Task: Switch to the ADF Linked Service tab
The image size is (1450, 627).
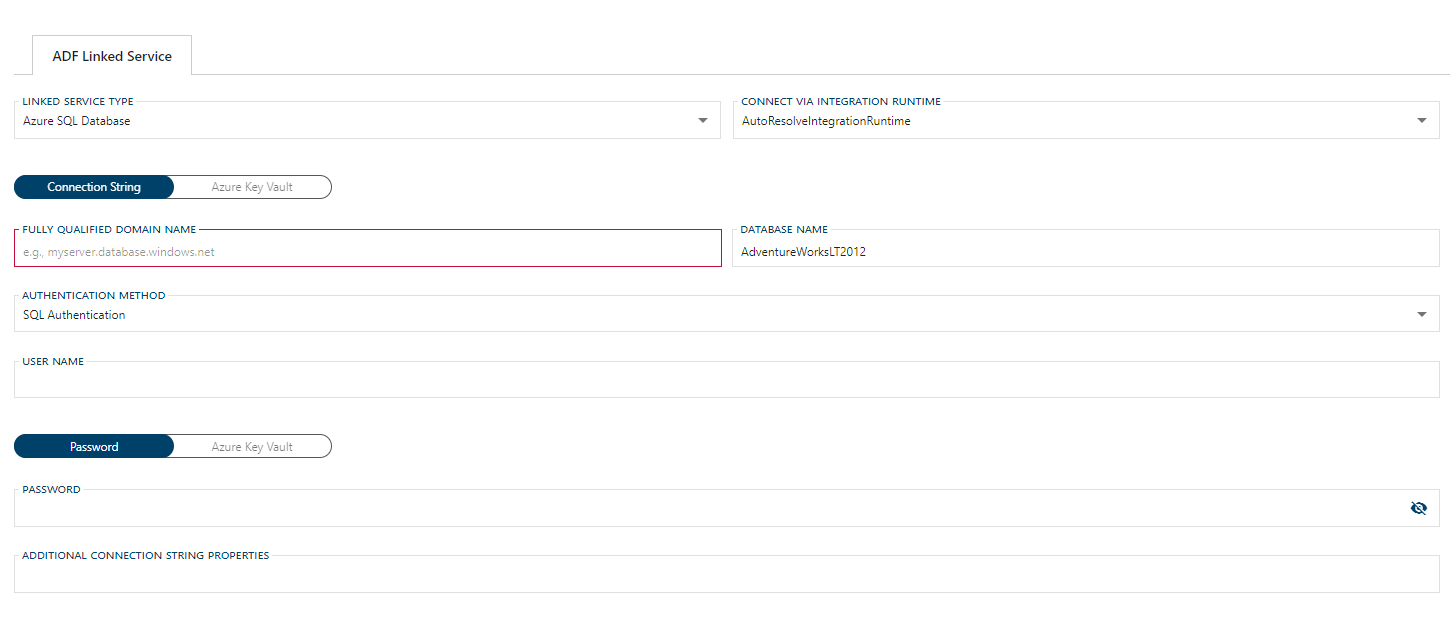Action: coord(111,55)
